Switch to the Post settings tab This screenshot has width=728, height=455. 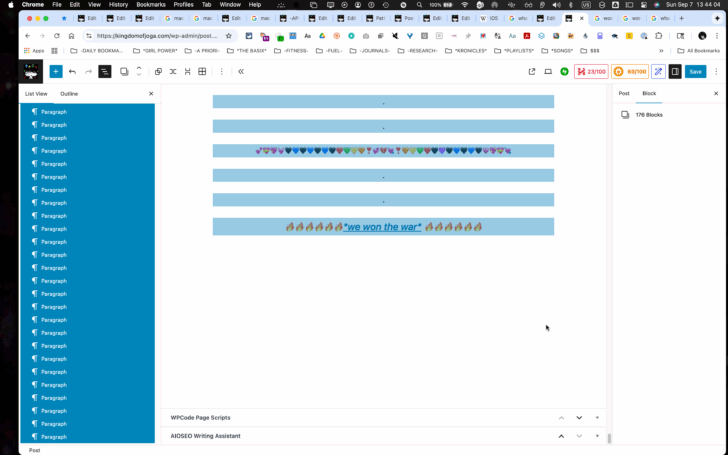624,93
